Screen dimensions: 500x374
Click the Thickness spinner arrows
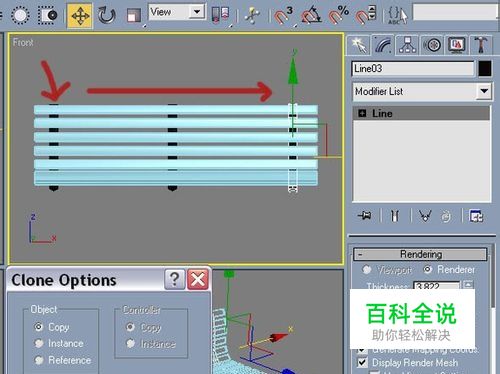pyautogui.click(x=468, y=285)
